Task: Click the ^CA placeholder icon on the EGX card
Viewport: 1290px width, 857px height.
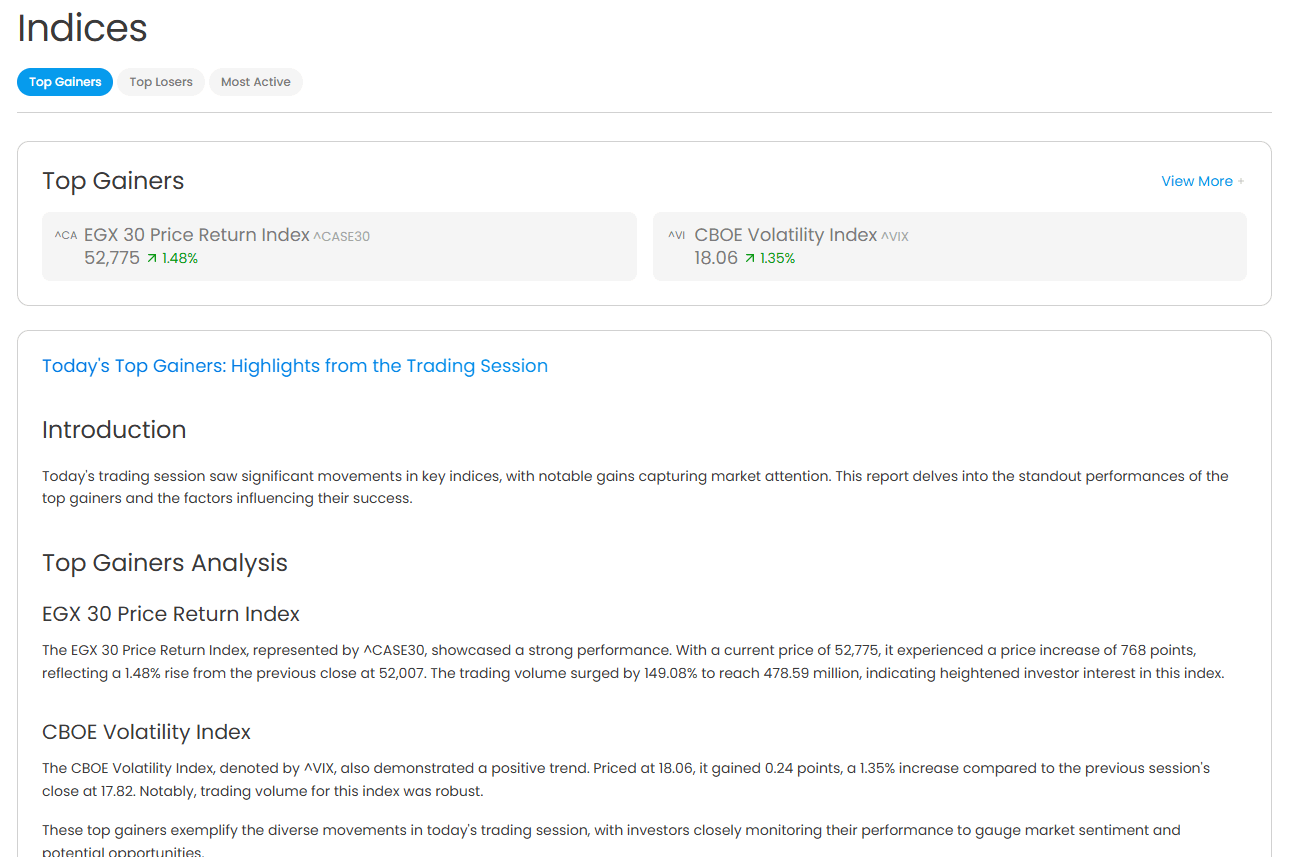Action: click(x=65, y=236)
